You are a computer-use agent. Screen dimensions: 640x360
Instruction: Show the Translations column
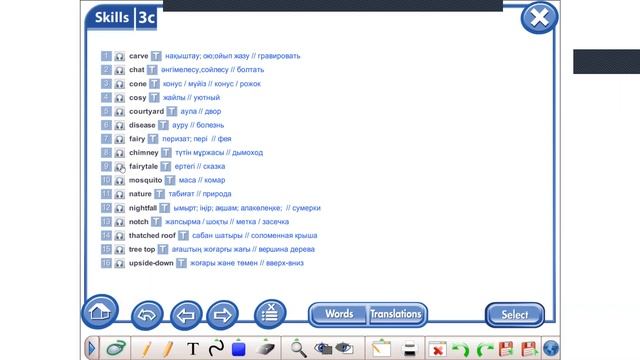[x=396, y=314]
